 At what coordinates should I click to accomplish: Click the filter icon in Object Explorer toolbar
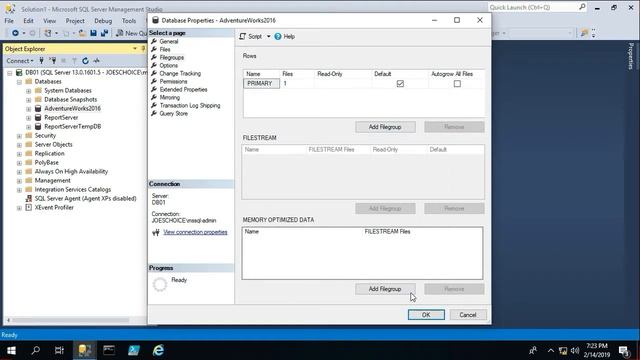(74, 61)
